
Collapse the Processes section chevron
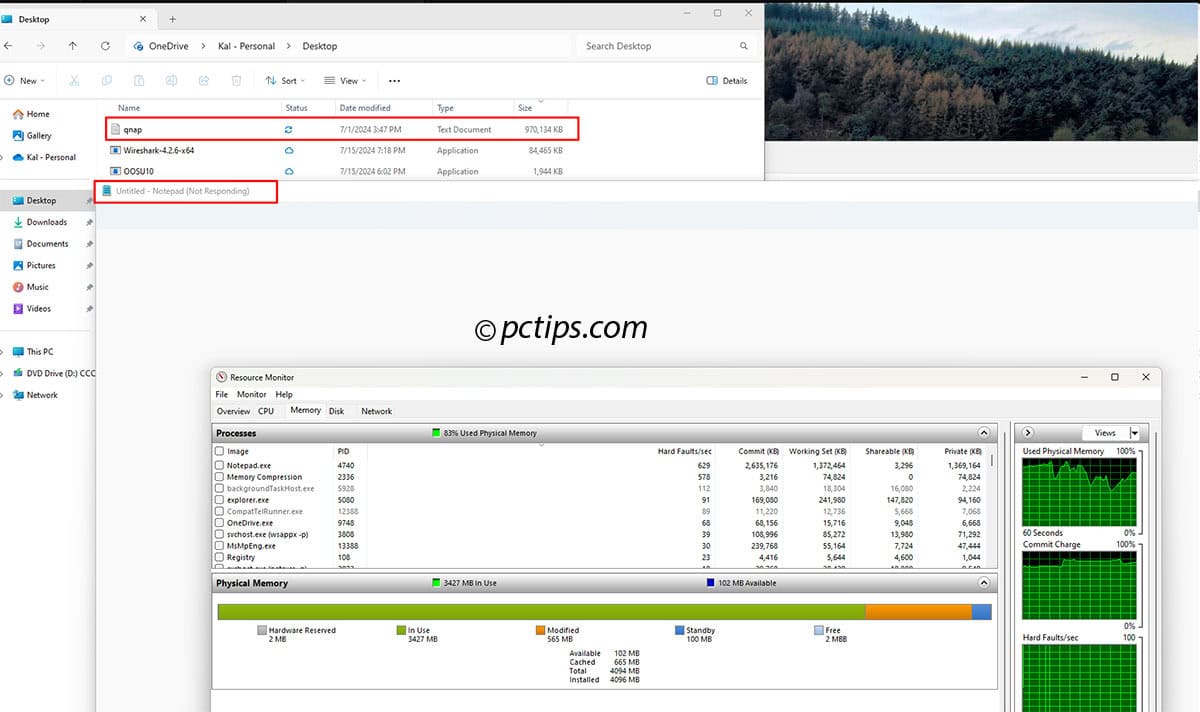[x=984, y=433]
